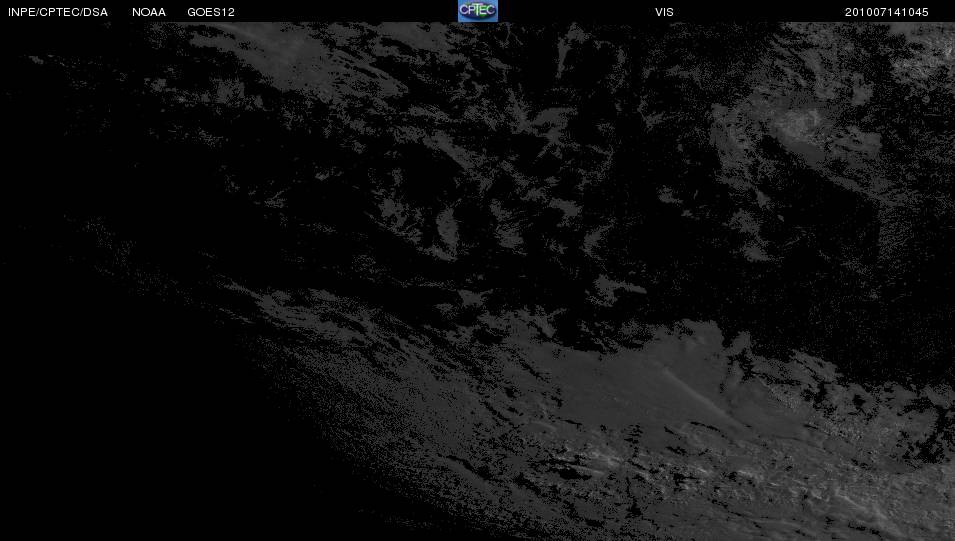Click the NOAA label in header
This screenshot has width=955, height=541.
click(x=149, y=12)
